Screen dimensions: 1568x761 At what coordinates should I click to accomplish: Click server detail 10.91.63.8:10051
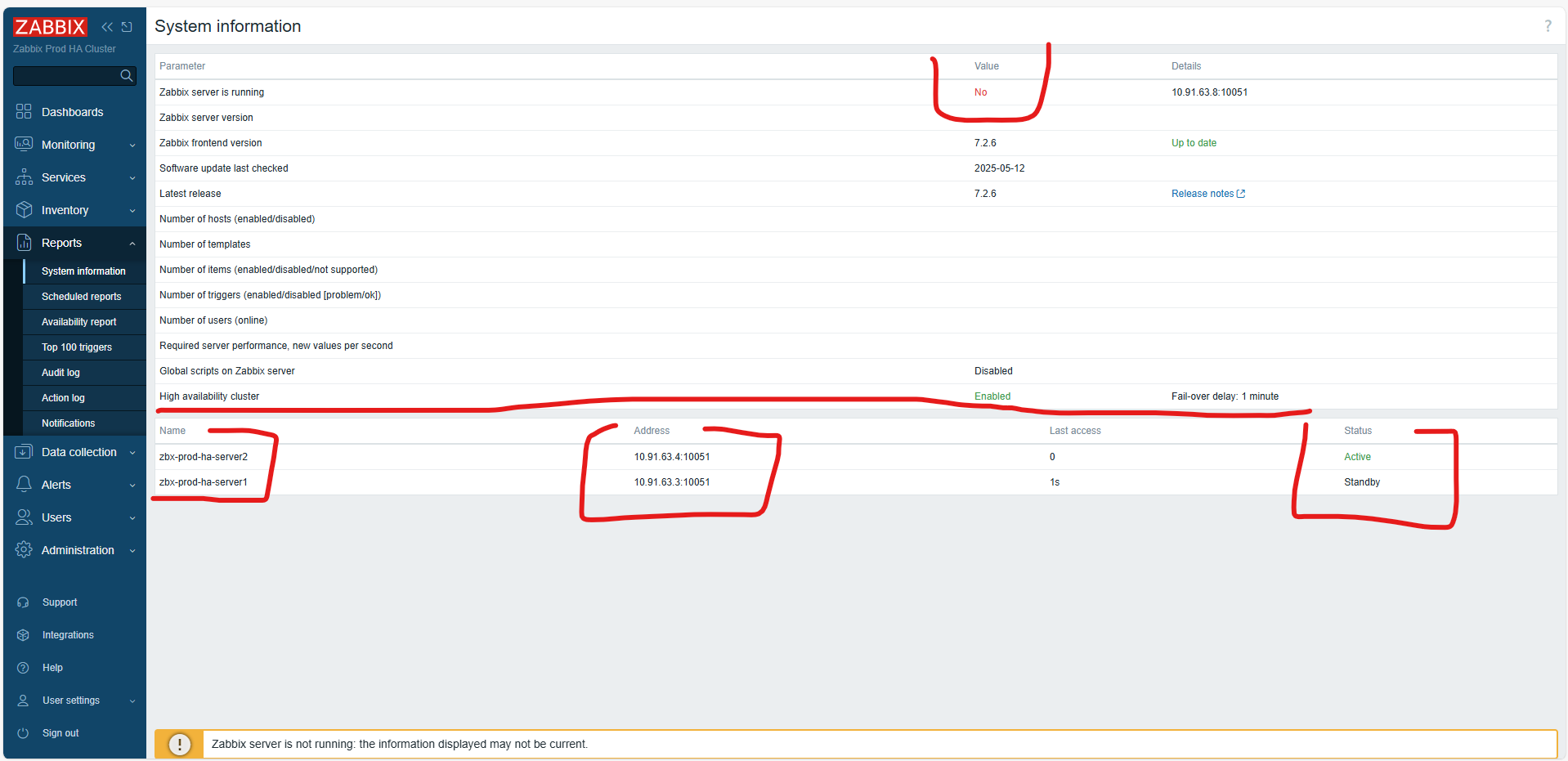pos(1210,92)
